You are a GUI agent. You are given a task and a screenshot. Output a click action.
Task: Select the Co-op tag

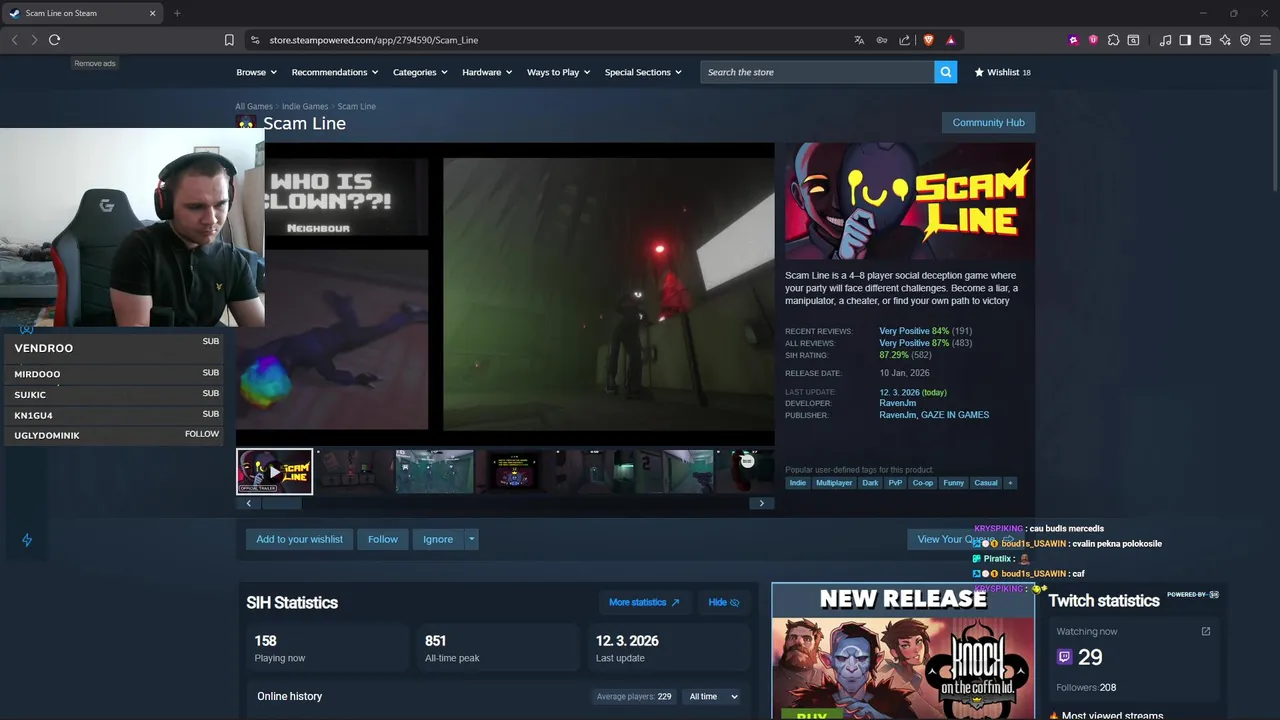922,483
